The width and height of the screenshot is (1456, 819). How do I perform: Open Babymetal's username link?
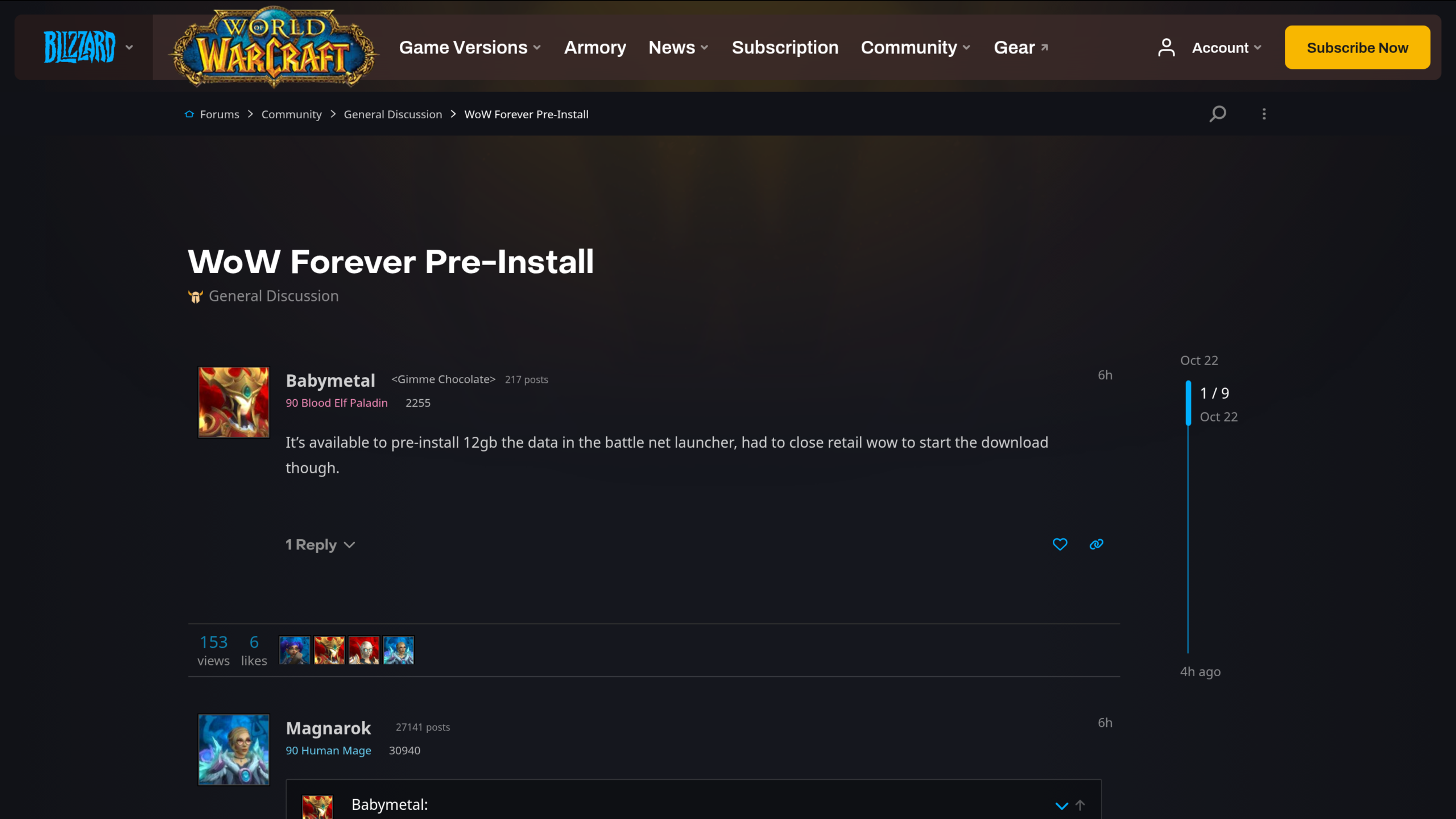[x=330, y=380]
